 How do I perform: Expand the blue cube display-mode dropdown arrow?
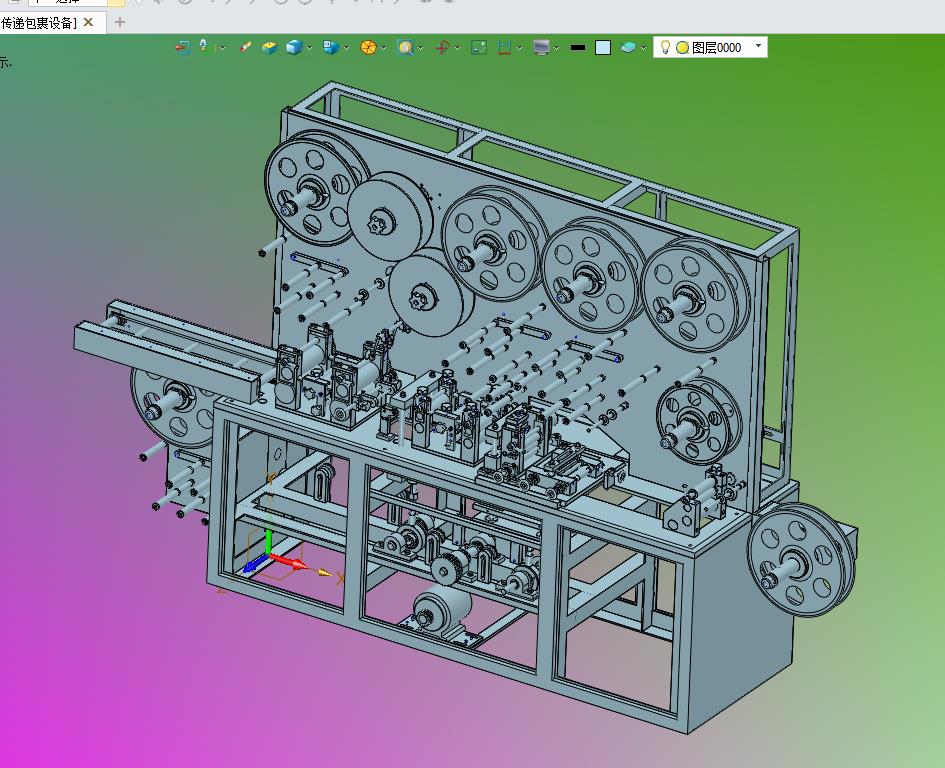309,48
